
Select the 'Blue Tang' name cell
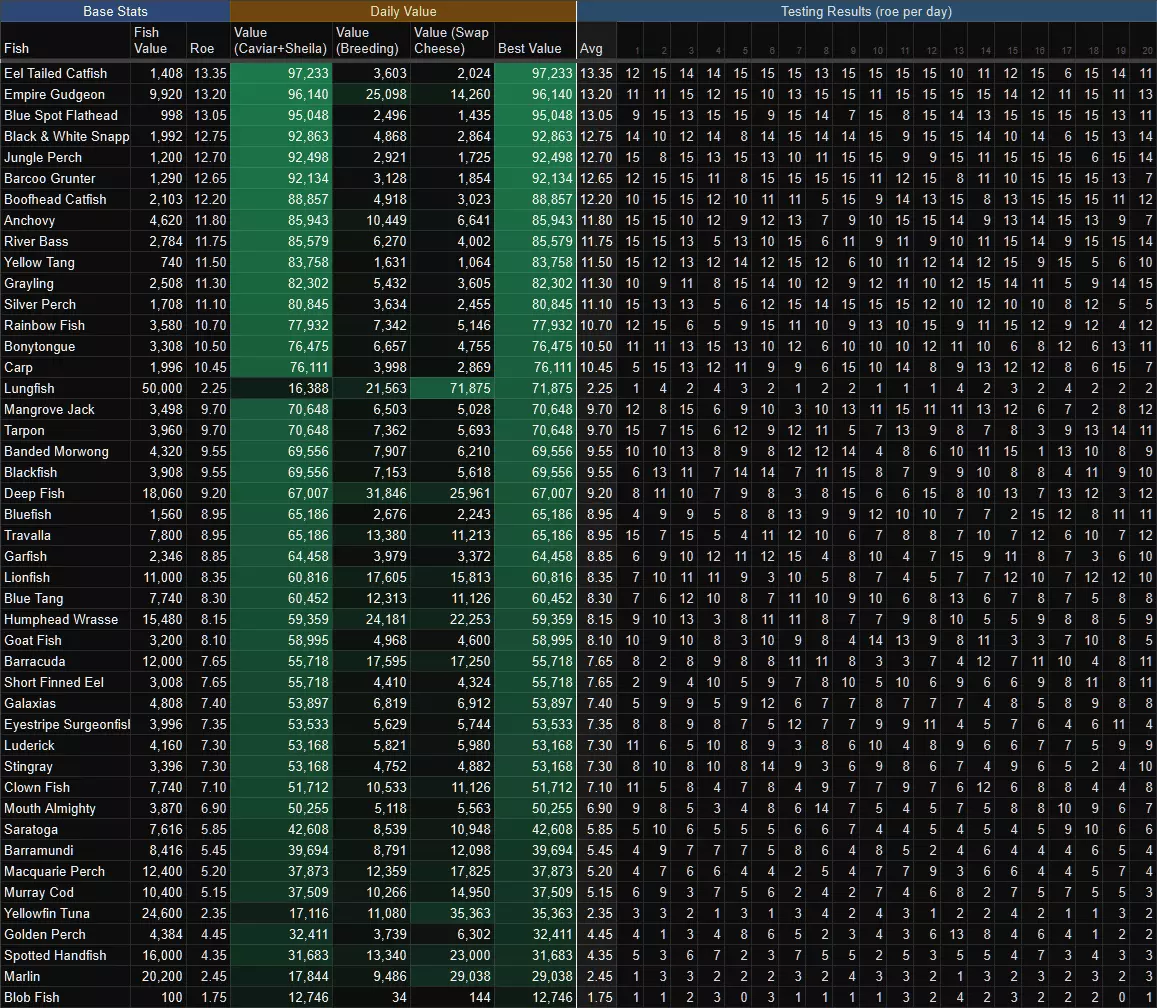(x=66, y=599)
